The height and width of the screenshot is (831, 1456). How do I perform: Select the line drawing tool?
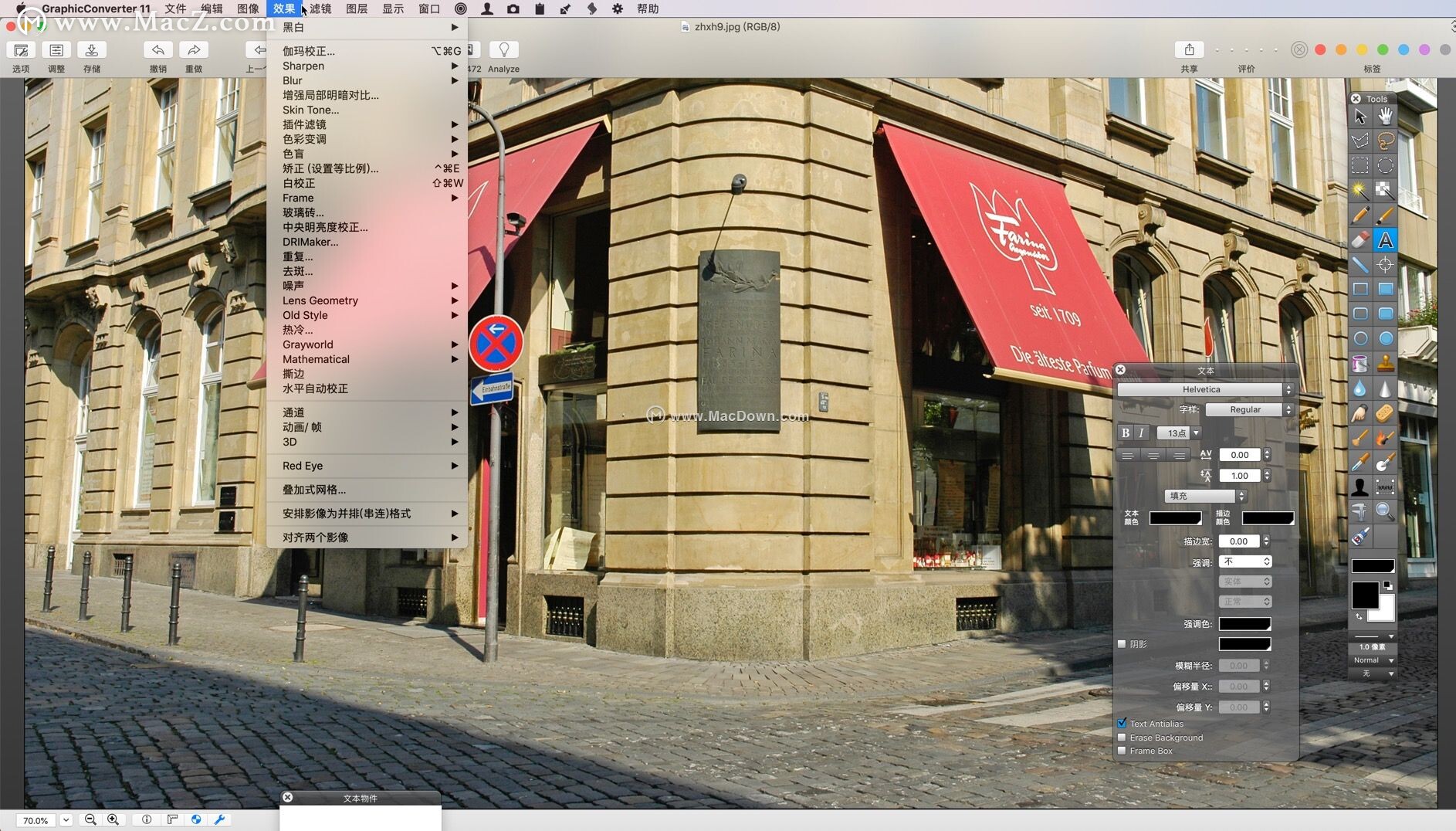(1360, 265)
